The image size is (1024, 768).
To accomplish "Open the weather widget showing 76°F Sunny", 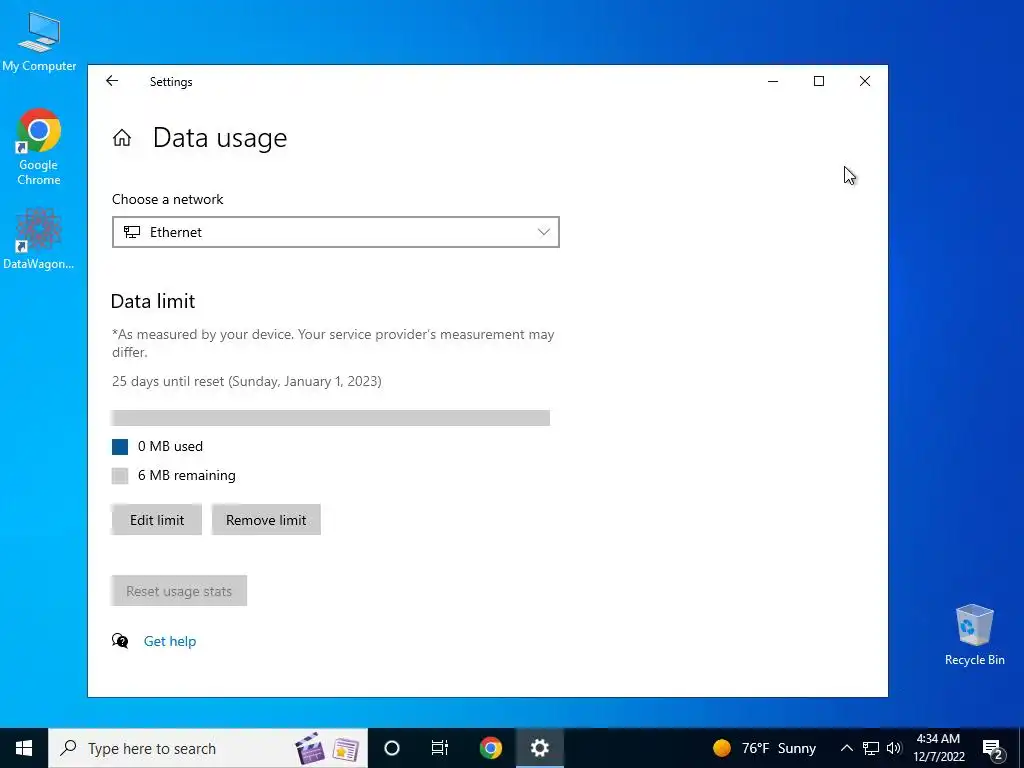I will pyautogui.click(x=764, y=748).
